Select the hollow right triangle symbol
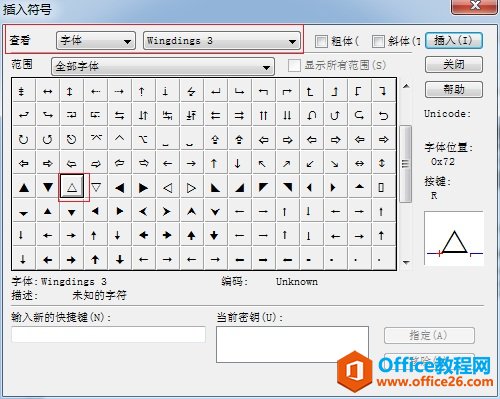The height and width of the screenshot is (399, 500). click(x=191, y=188)
